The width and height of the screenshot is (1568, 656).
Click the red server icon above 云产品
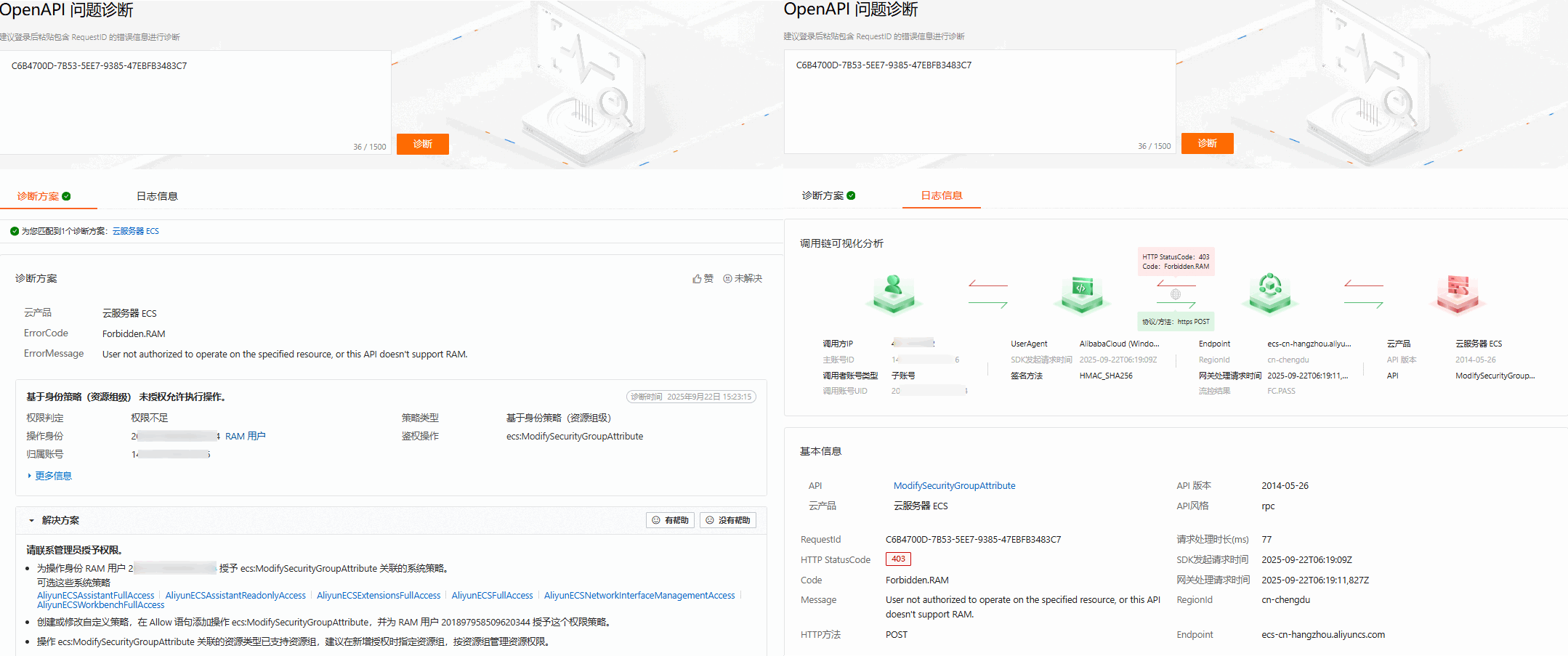1458,293
